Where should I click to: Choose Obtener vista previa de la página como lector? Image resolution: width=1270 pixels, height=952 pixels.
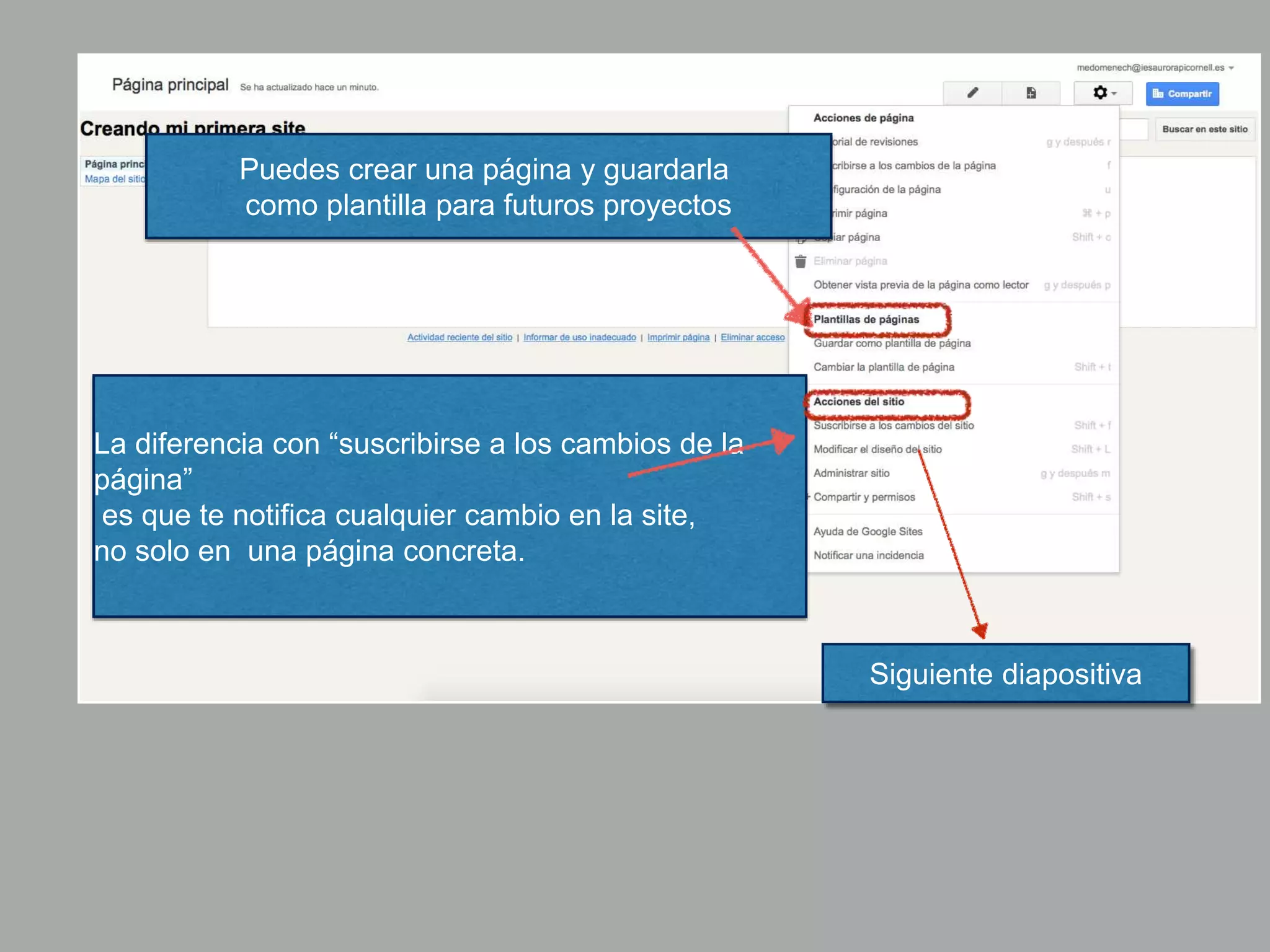(x=955, y=285)
